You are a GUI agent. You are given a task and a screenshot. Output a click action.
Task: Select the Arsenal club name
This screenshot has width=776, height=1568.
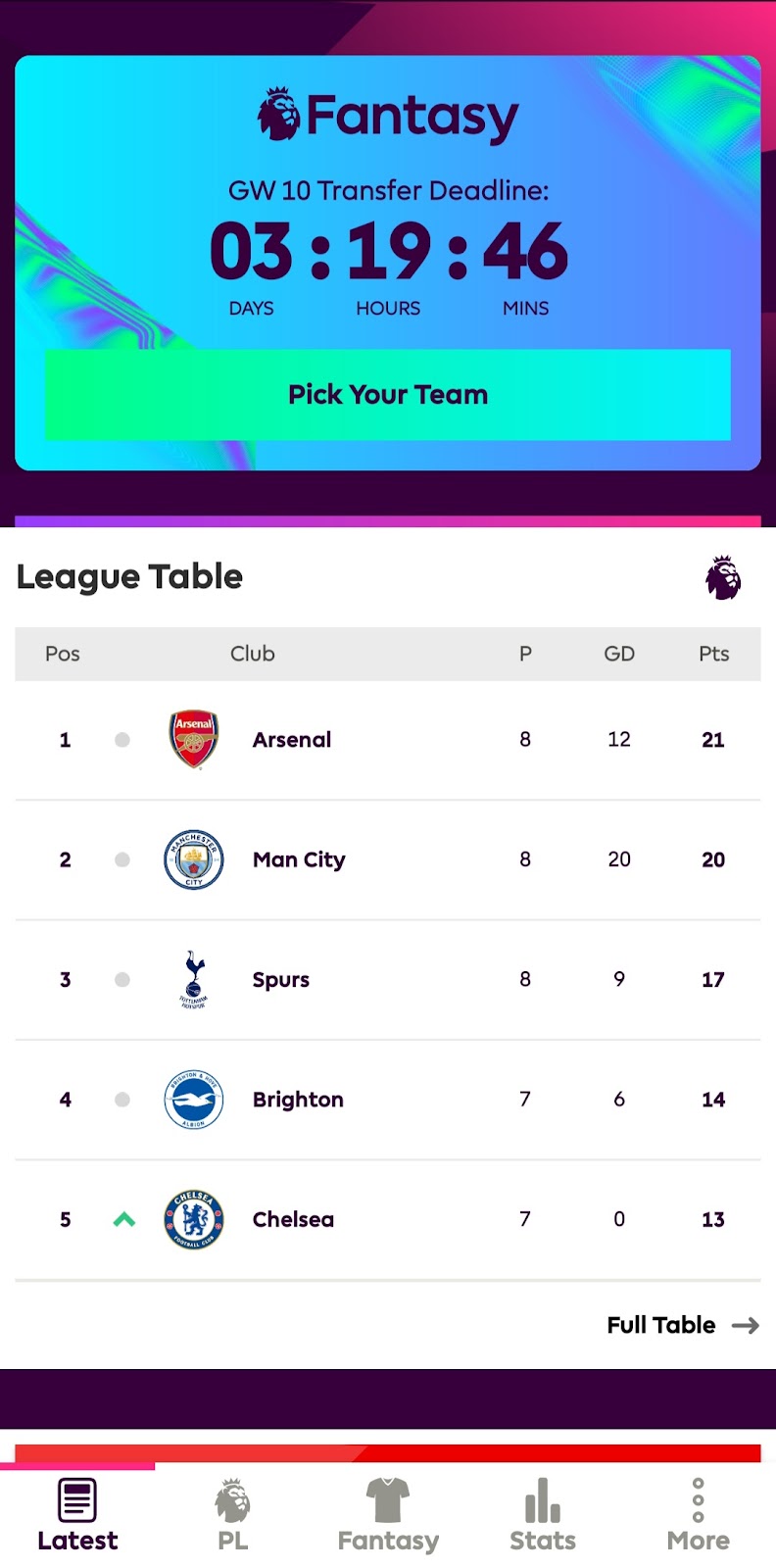tap(292, 740)
